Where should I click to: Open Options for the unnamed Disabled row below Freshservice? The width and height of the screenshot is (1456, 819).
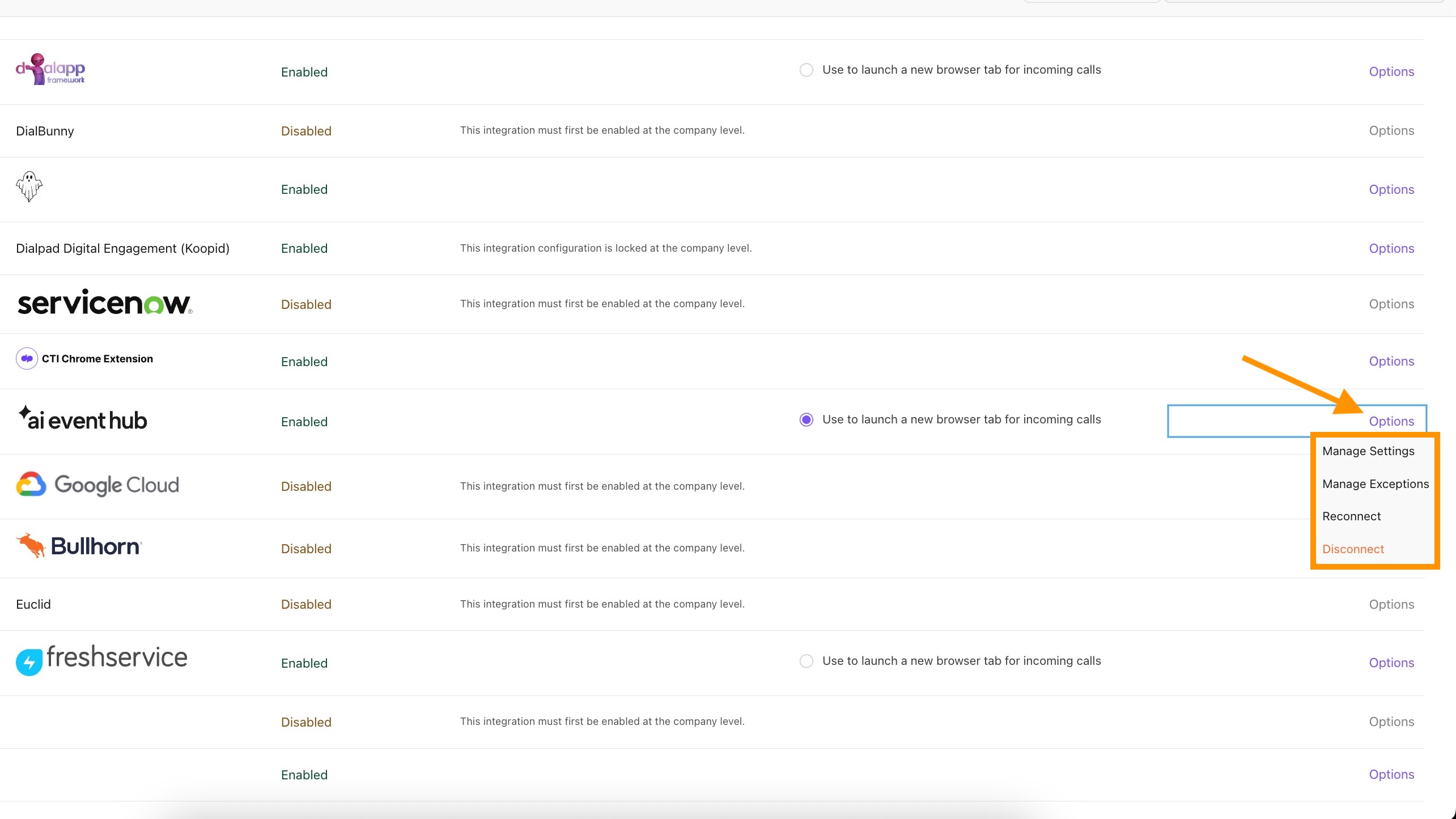1391,722
